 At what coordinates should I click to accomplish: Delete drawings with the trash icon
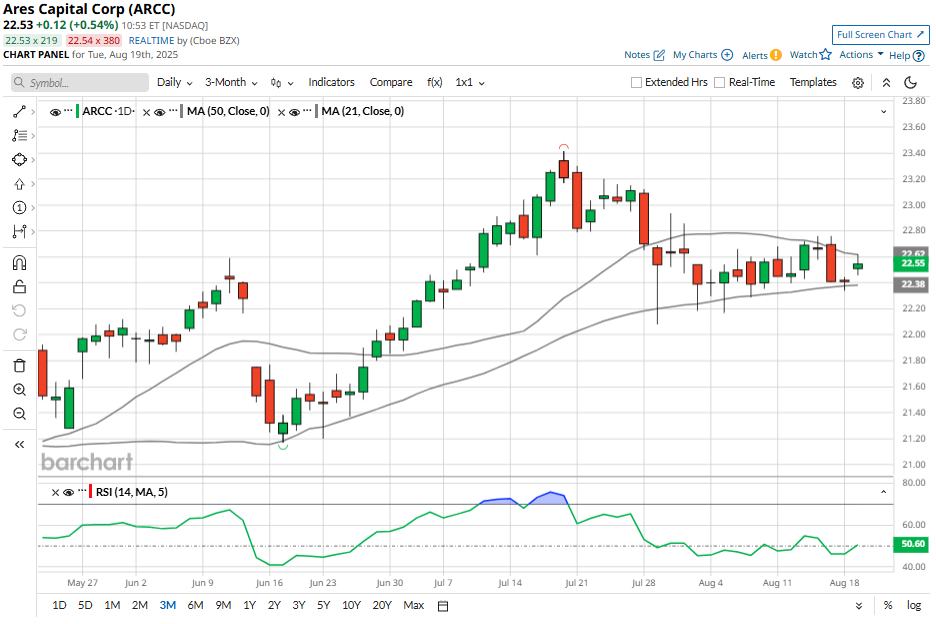[19, 365]
